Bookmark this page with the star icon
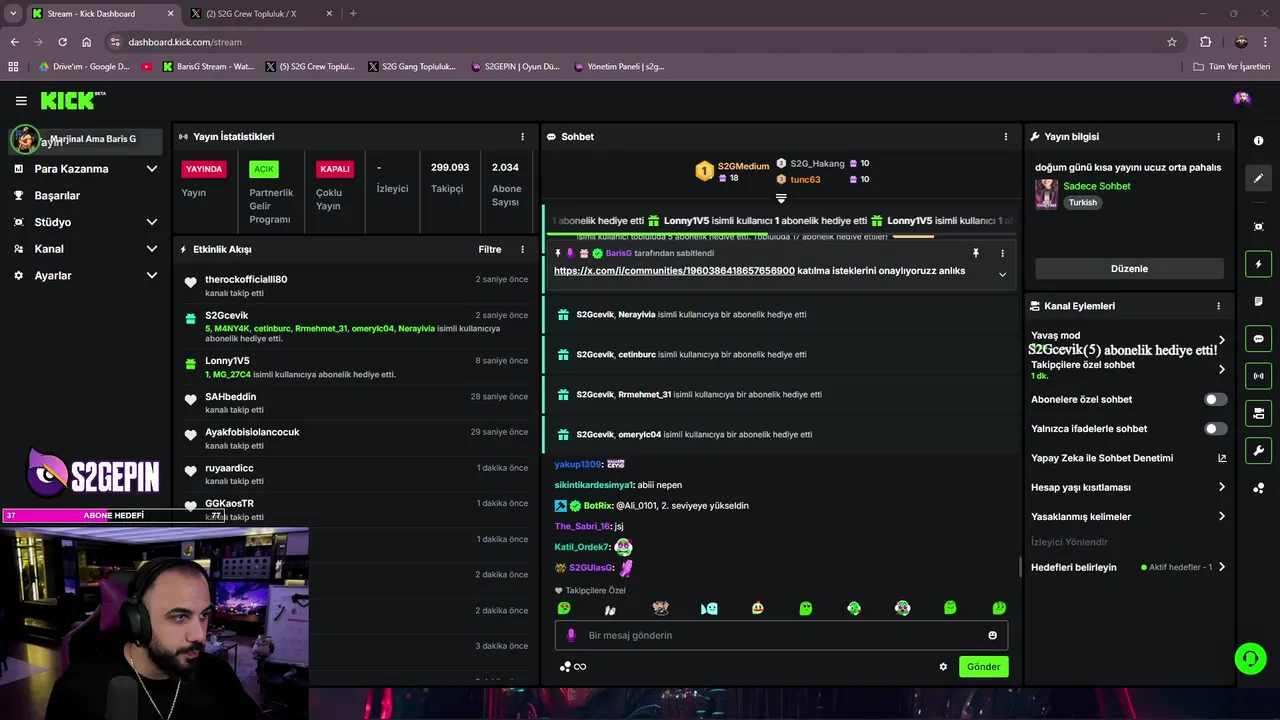 pyautogui.click(x=1172, y=42)
